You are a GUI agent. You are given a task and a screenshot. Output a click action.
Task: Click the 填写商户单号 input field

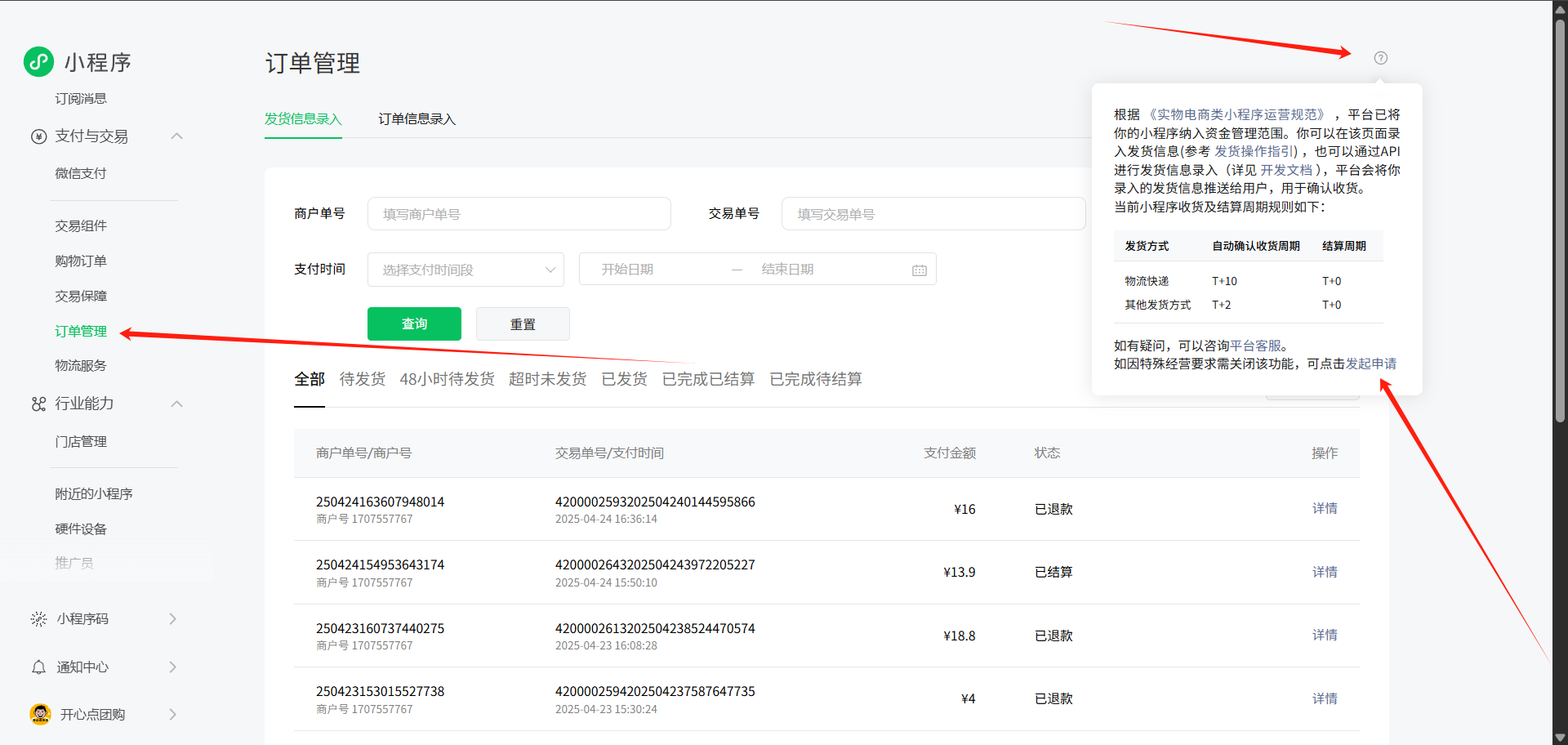[519, 214]
